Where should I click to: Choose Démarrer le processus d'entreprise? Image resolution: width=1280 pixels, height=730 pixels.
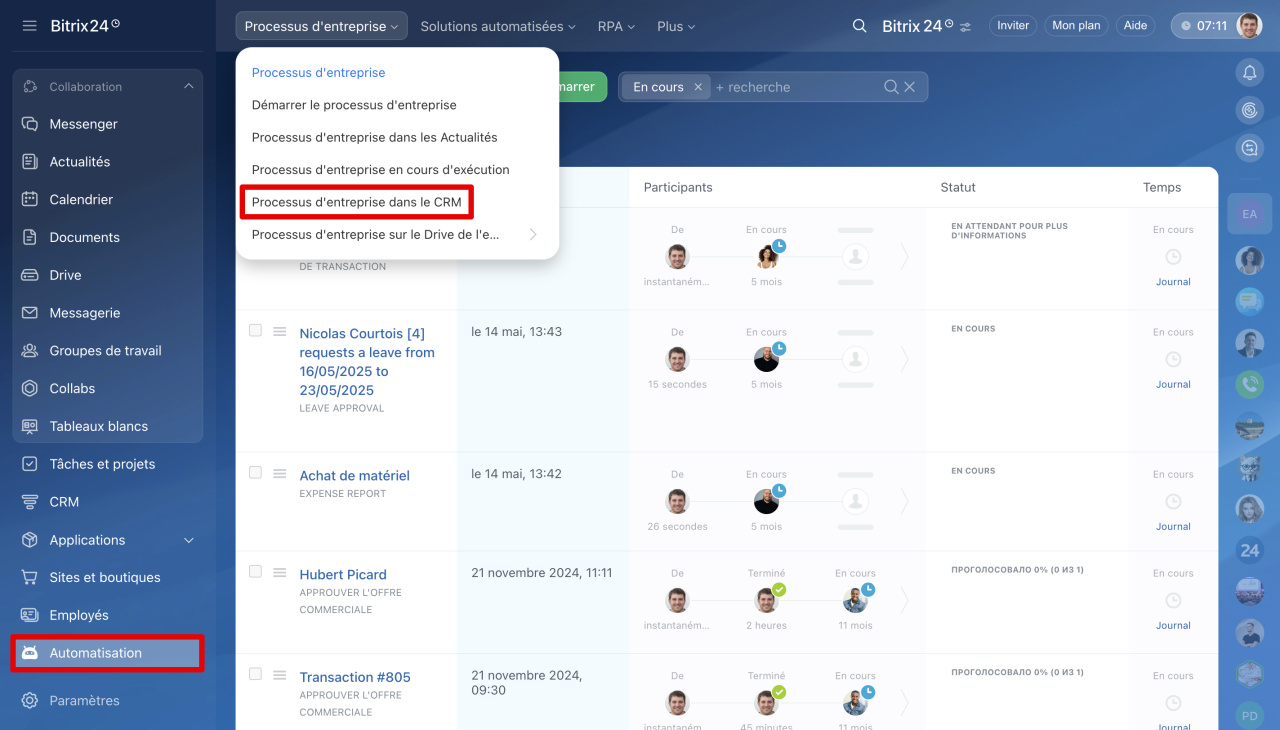(354, 105)
